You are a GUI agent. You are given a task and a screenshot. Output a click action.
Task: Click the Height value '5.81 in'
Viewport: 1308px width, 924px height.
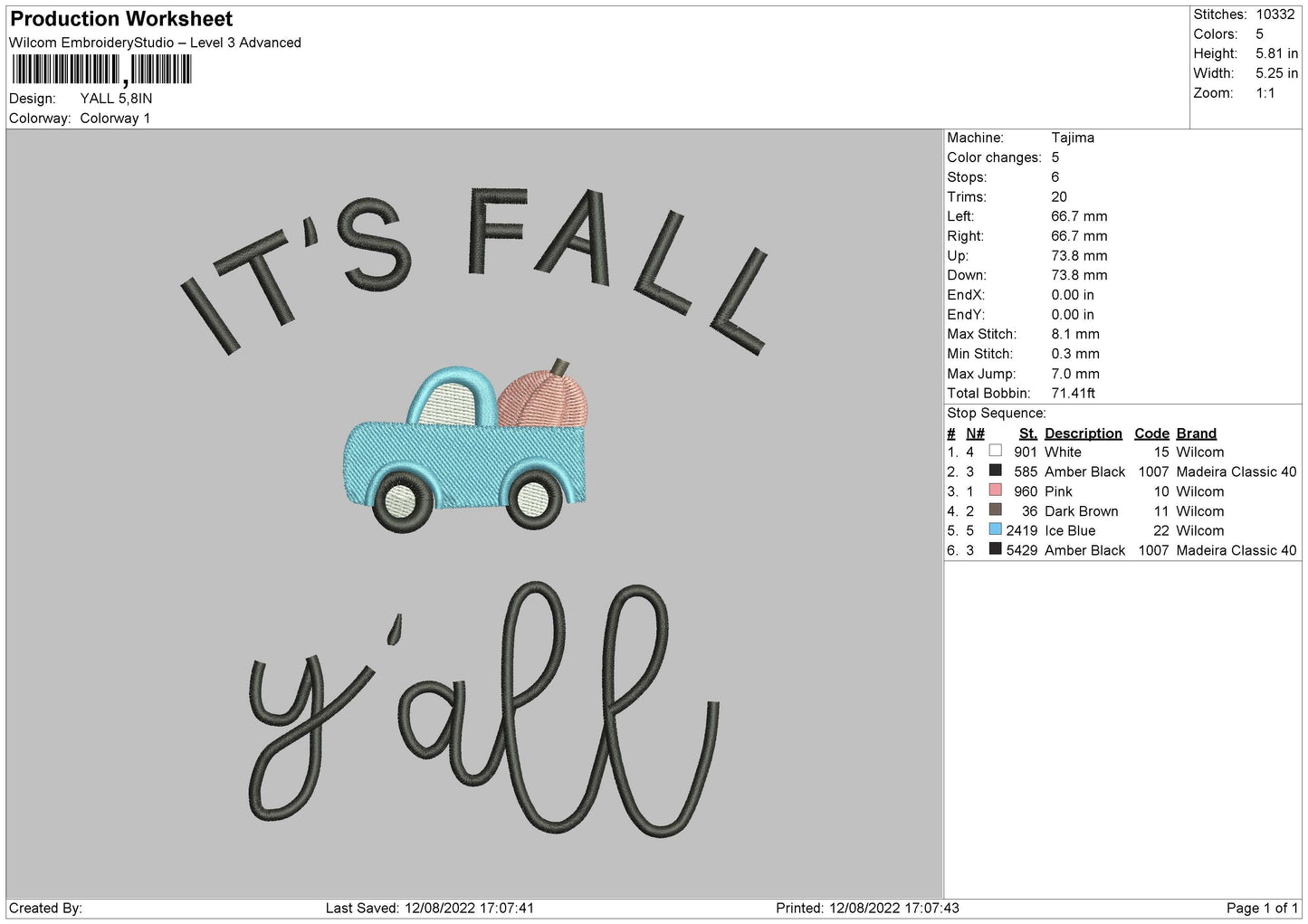pyautogui.click(x=1276, y=53)
